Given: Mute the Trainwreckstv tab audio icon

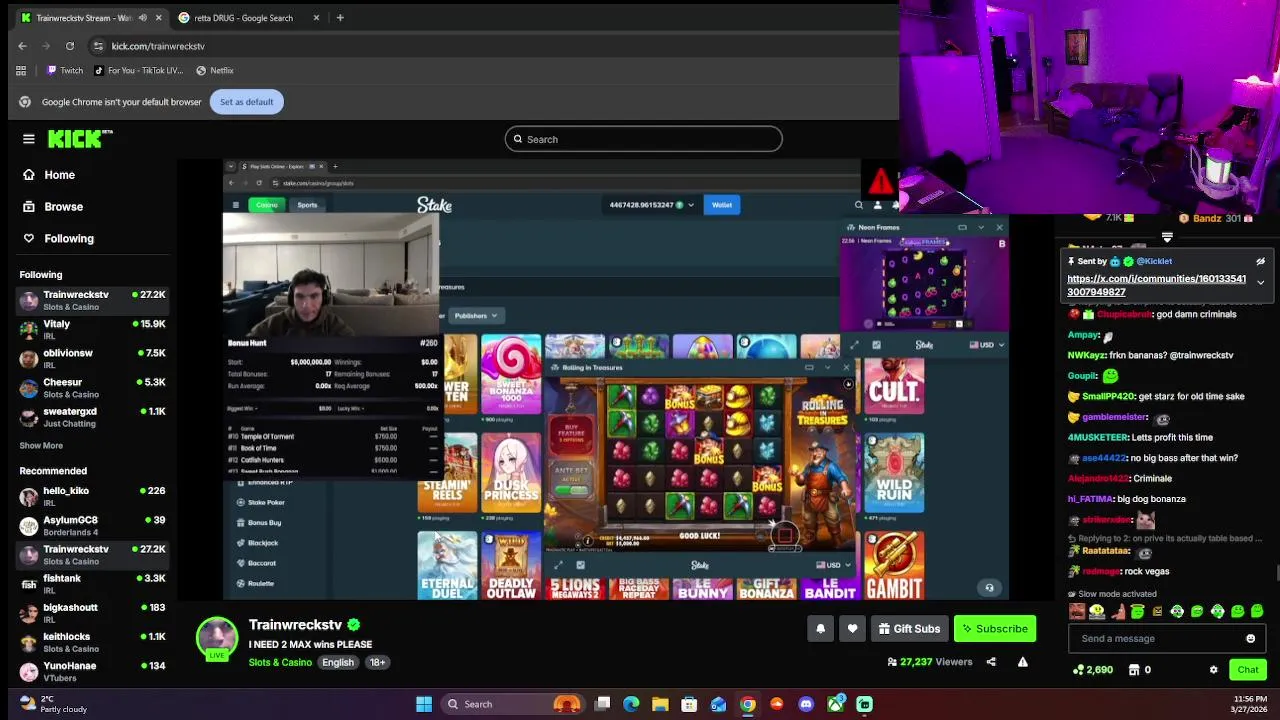Looking at the screenshot, I should 143,18.
